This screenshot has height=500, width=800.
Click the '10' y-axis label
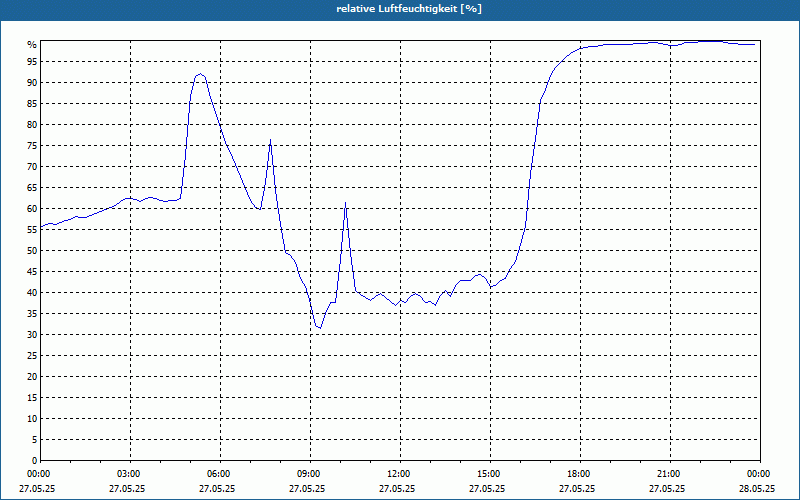click(x=32, y=419)
